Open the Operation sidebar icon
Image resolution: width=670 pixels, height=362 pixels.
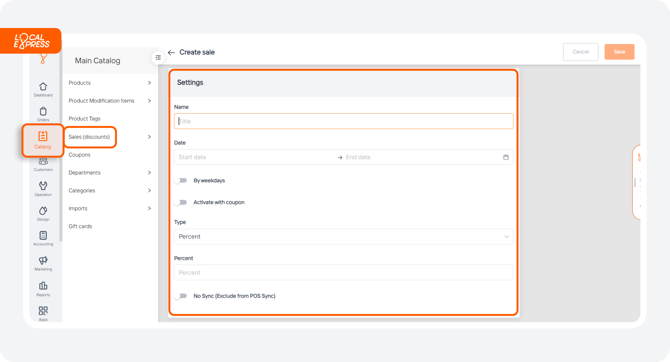43,185
